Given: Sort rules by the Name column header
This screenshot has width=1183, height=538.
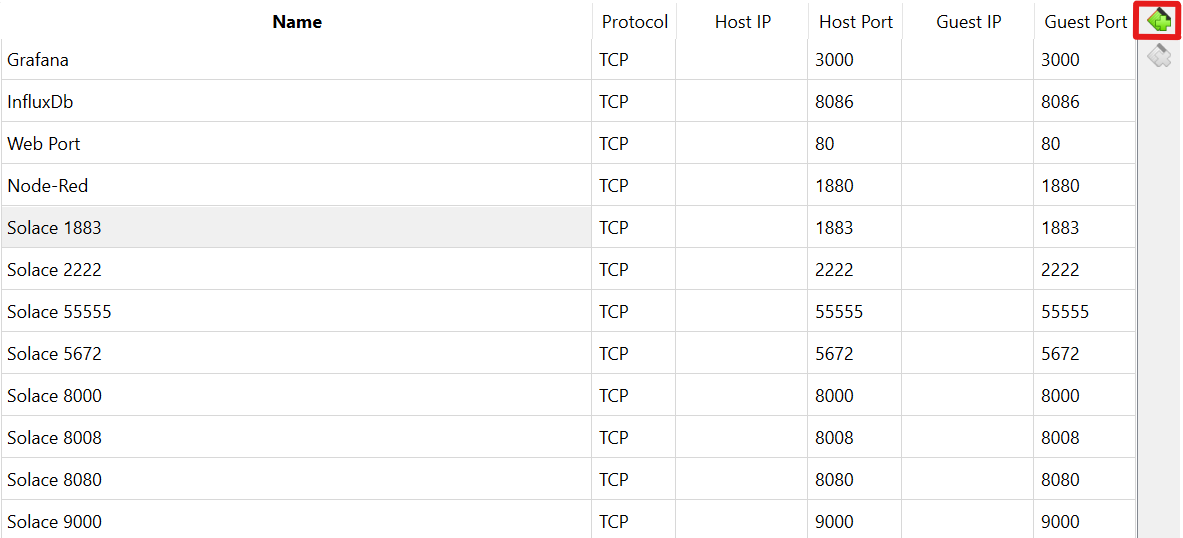Looking at the screenshot, I should (297, 22).
